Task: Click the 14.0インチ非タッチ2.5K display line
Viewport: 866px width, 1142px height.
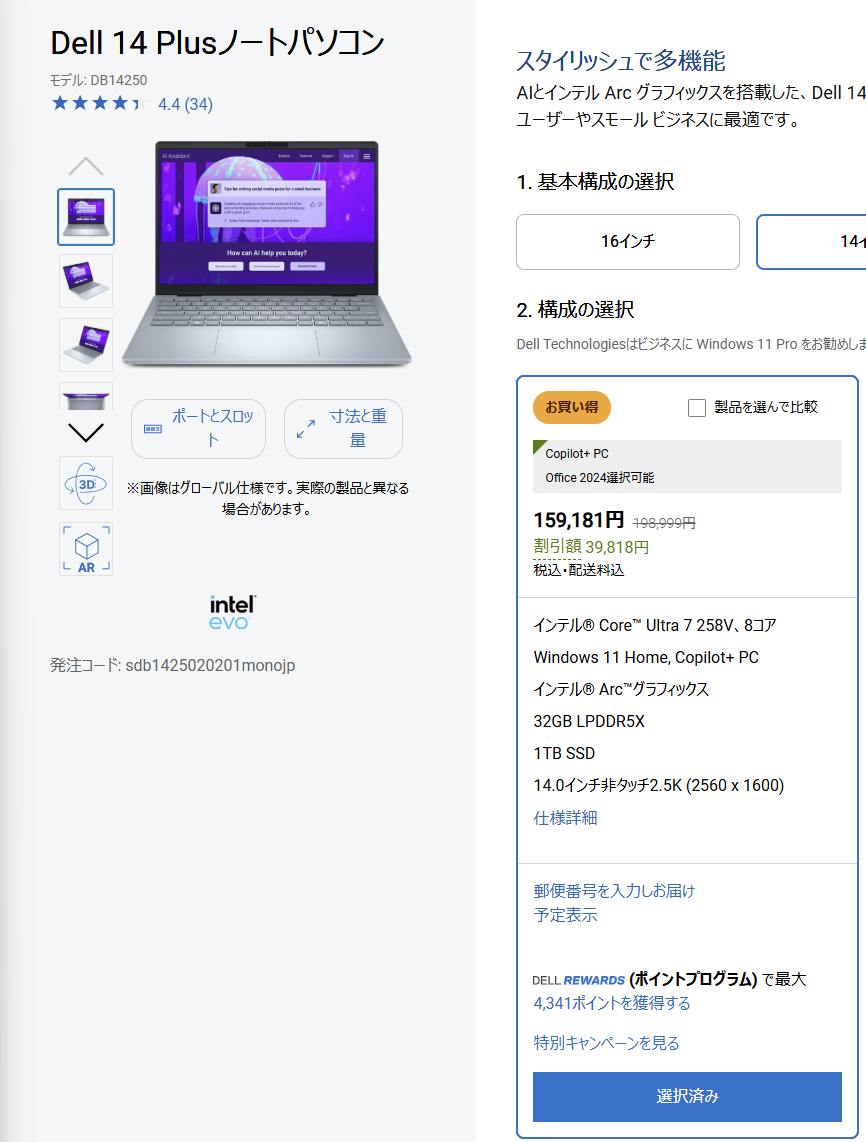Action: coord(658,785)
